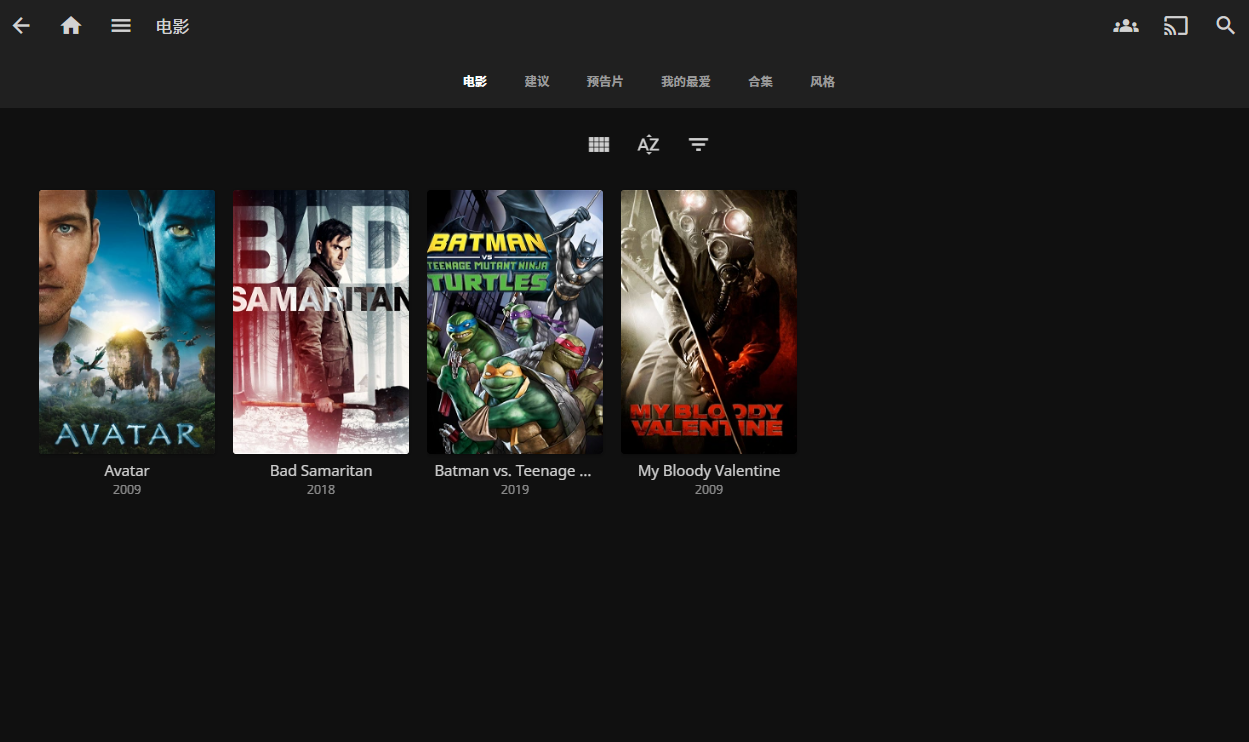
Task: Go back with the arrow icon
Action: (x=21, y=26)
